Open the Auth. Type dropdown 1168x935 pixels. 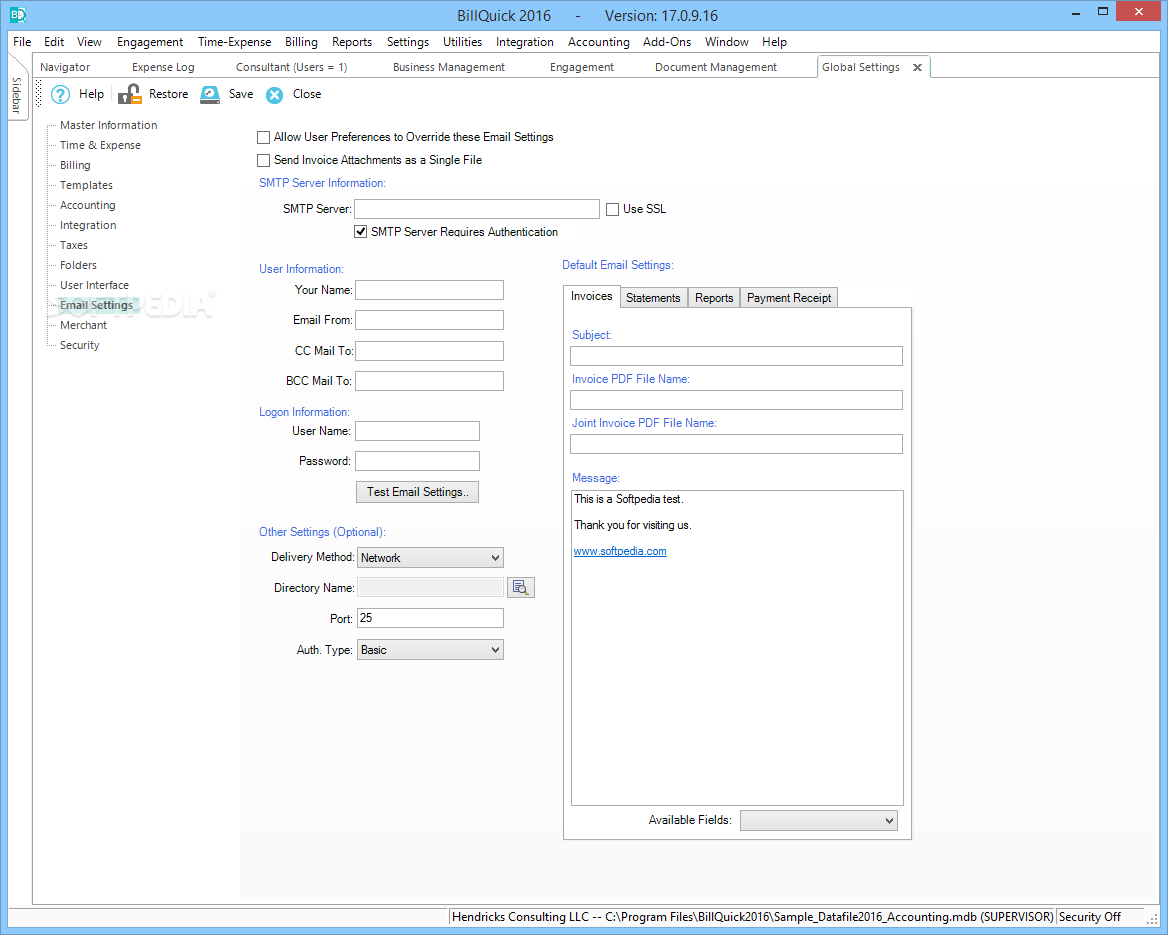430,650
